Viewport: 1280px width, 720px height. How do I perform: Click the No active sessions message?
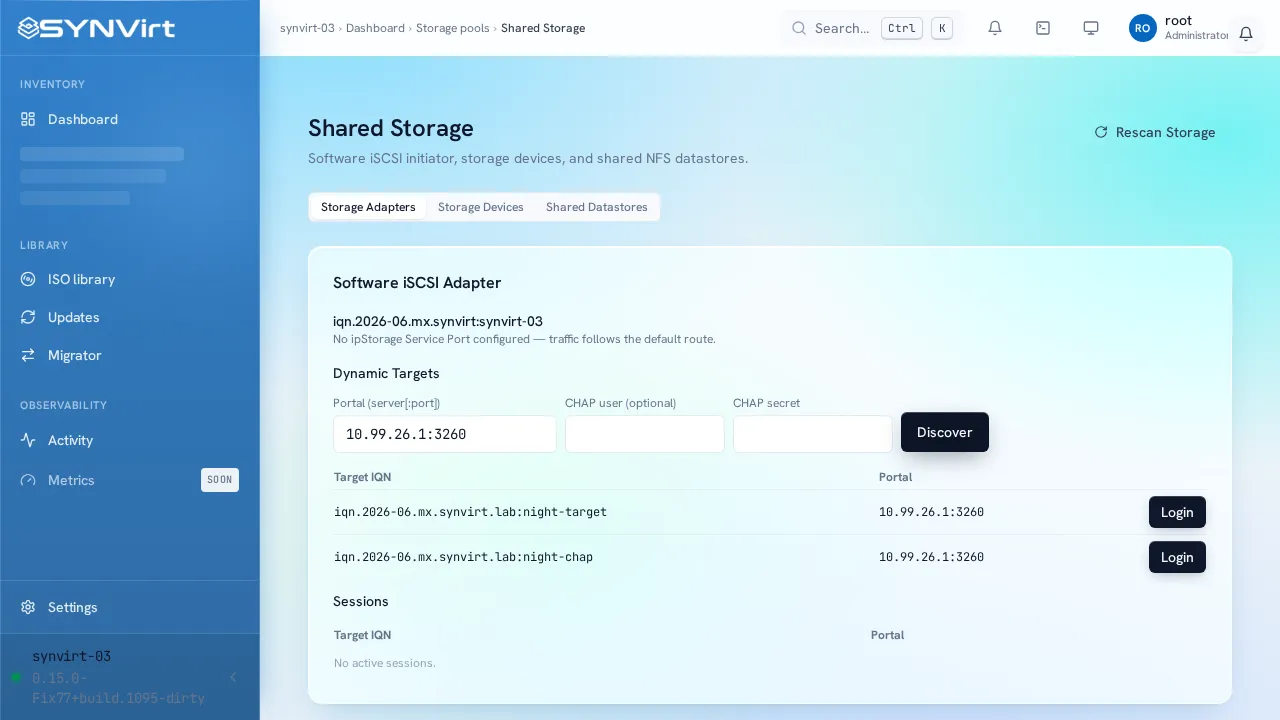click(385, 663)
